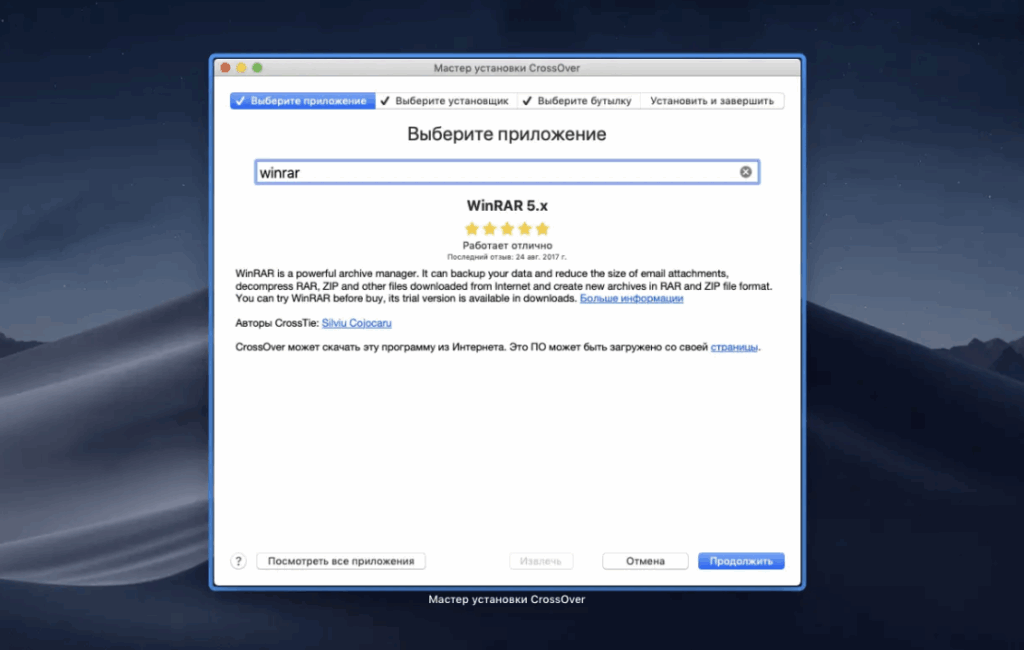The width and height of the screenshot is (1024, 650).
Task: Select the Установить и завершить tab
Action: click(x=712, y=101)
